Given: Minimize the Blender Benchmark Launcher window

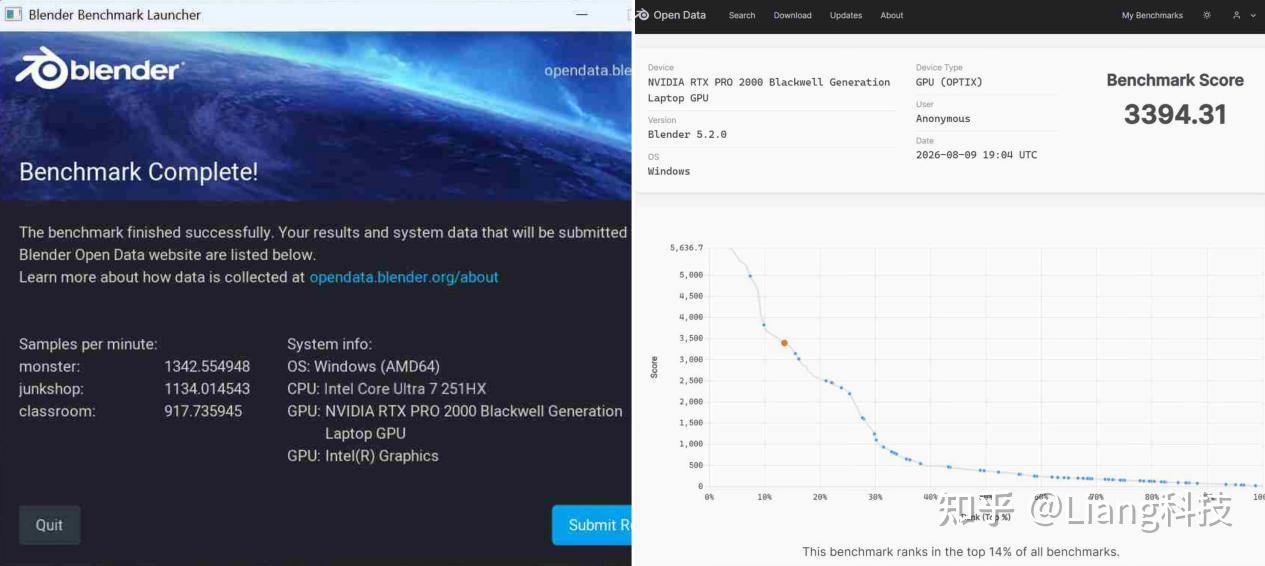Looking at the screenshot, I should (x=582, y=15).
